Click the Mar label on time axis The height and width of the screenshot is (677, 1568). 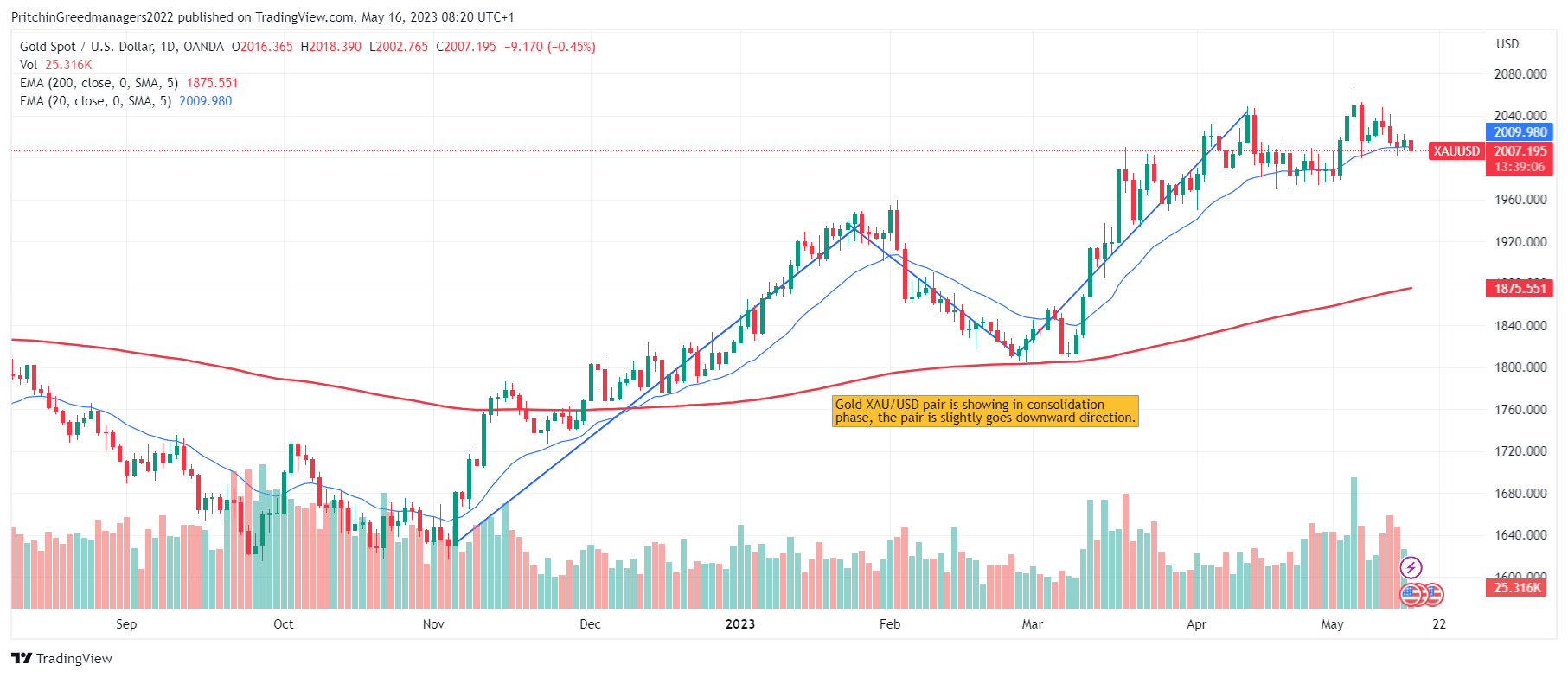(1033, 624)
